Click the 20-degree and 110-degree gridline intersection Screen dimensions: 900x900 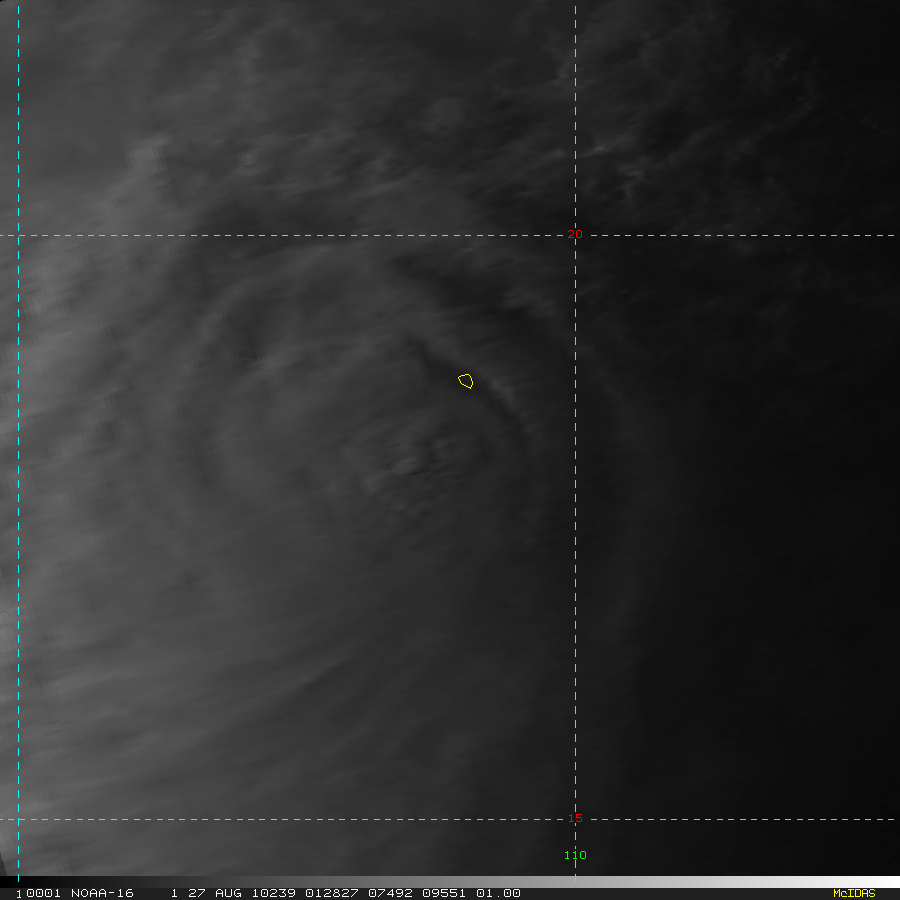[575, 236]
